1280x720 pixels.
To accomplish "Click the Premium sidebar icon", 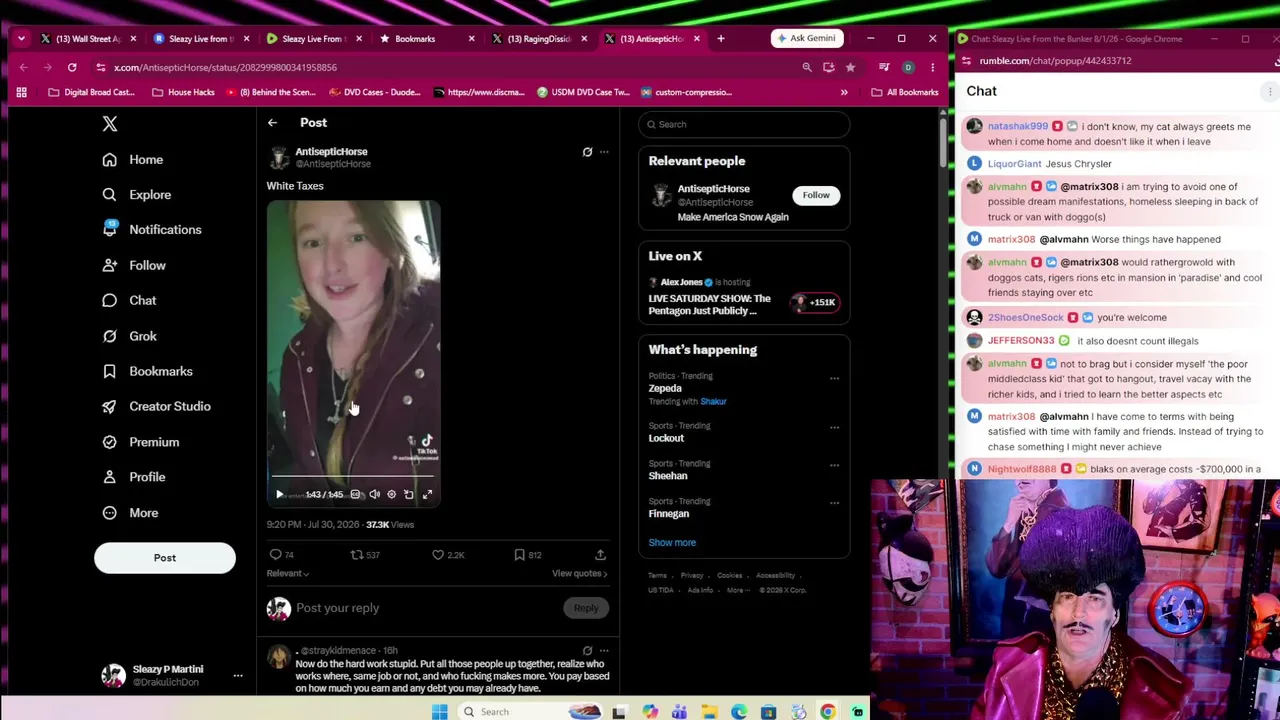I will pos(110,442).
